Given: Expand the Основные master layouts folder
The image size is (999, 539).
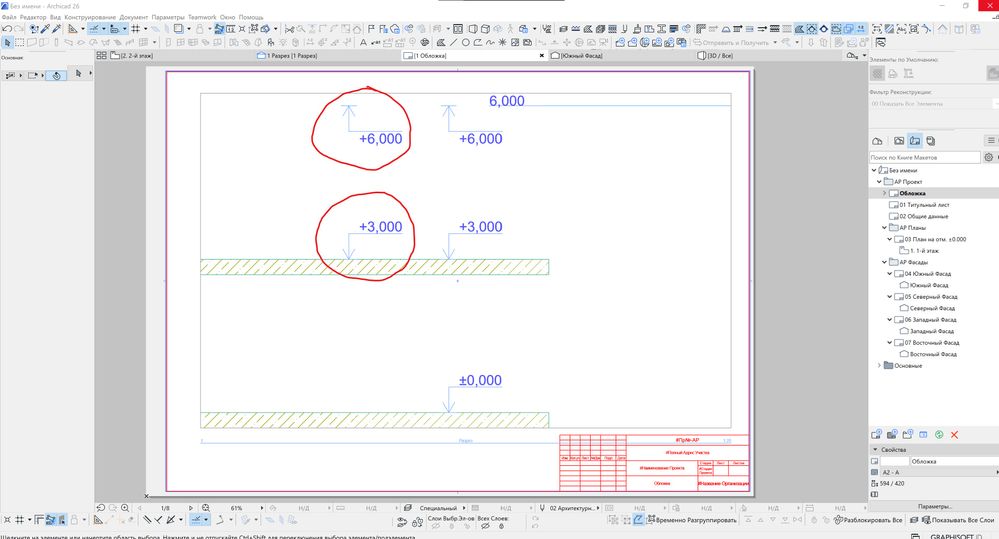Looking at the screenshot, I should 879,366.
